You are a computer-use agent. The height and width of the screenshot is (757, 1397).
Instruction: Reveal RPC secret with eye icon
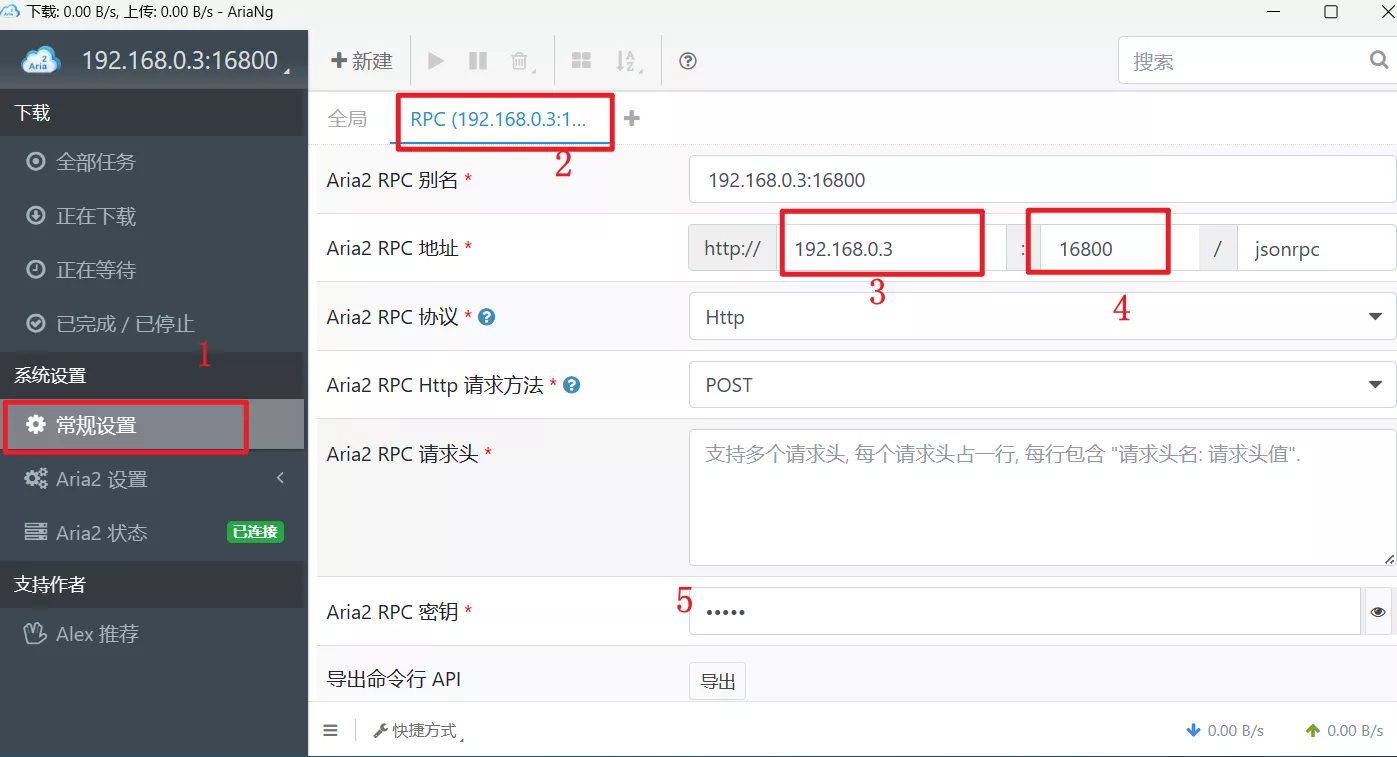tap(1378, 611)
